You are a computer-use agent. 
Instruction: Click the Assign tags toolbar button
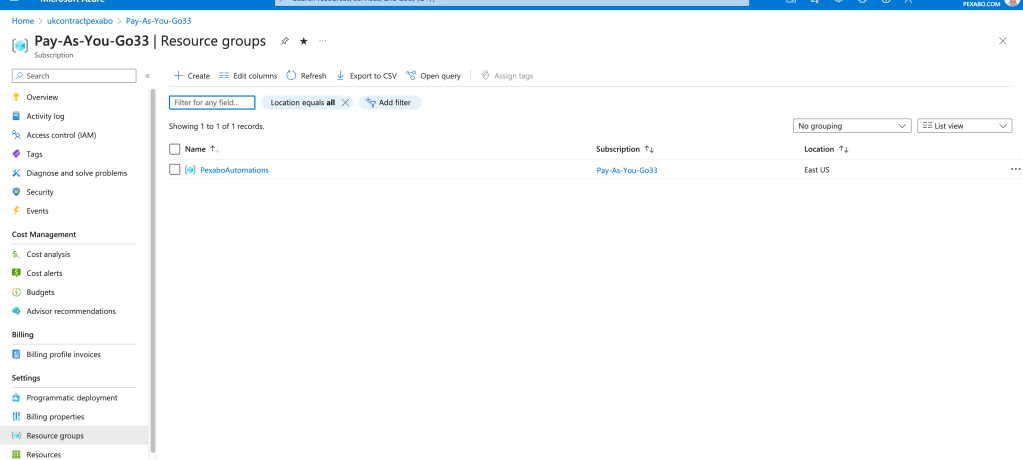(x=507, y=76)
